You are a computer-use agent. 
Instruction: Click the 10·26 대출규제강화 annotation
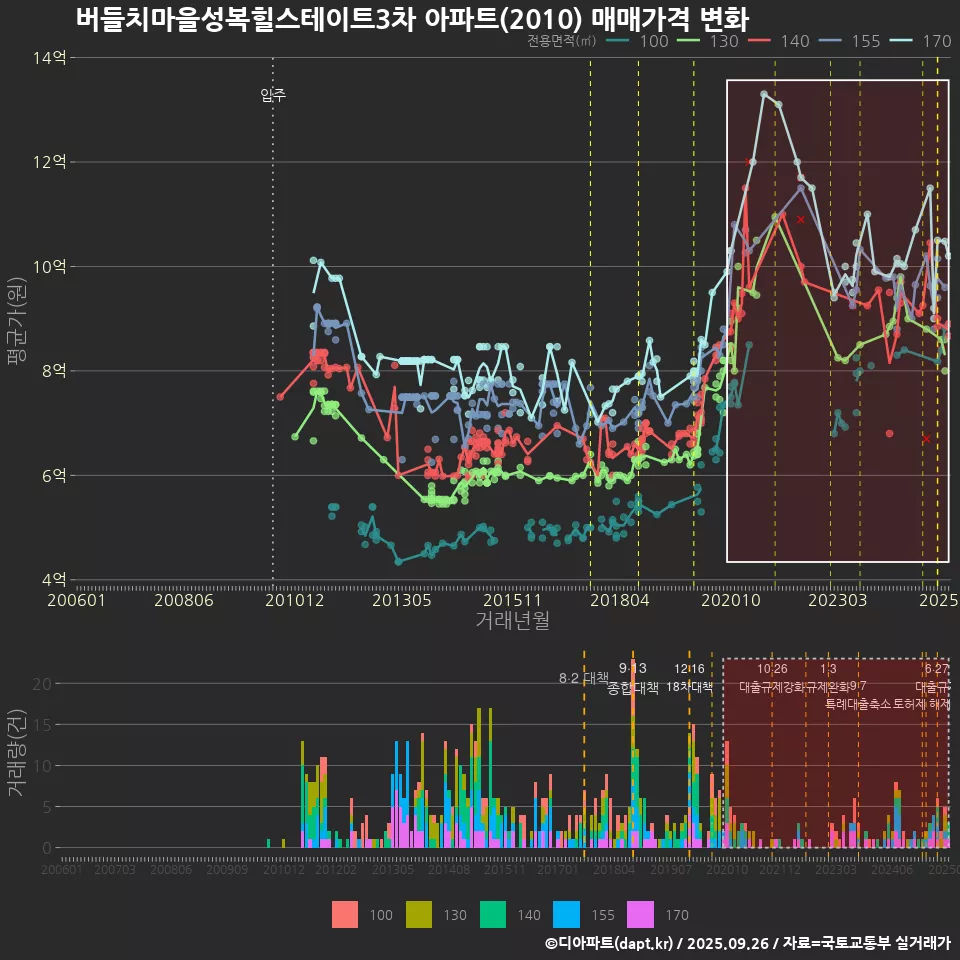[771, 678]
